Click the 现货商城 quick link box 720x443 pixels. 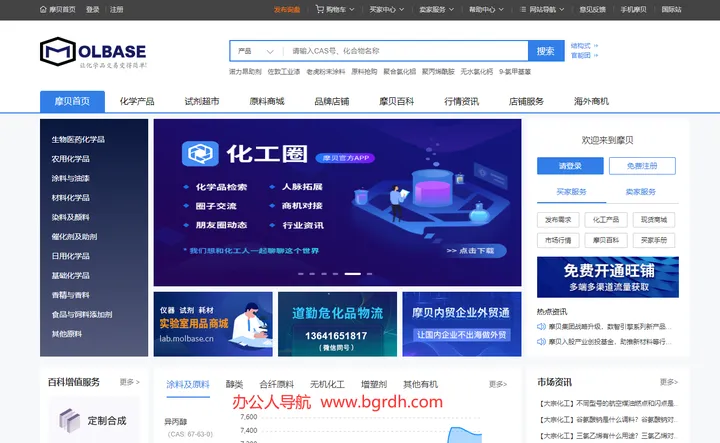(x=654, y=220)
